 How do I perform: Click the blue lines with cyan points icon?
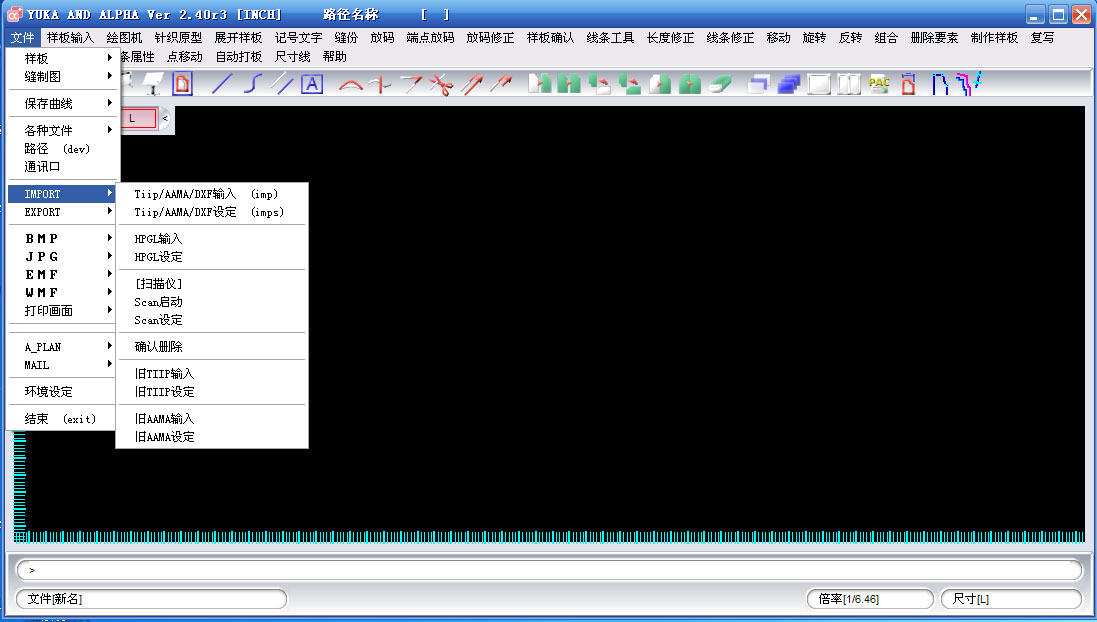tap(940, 84)
